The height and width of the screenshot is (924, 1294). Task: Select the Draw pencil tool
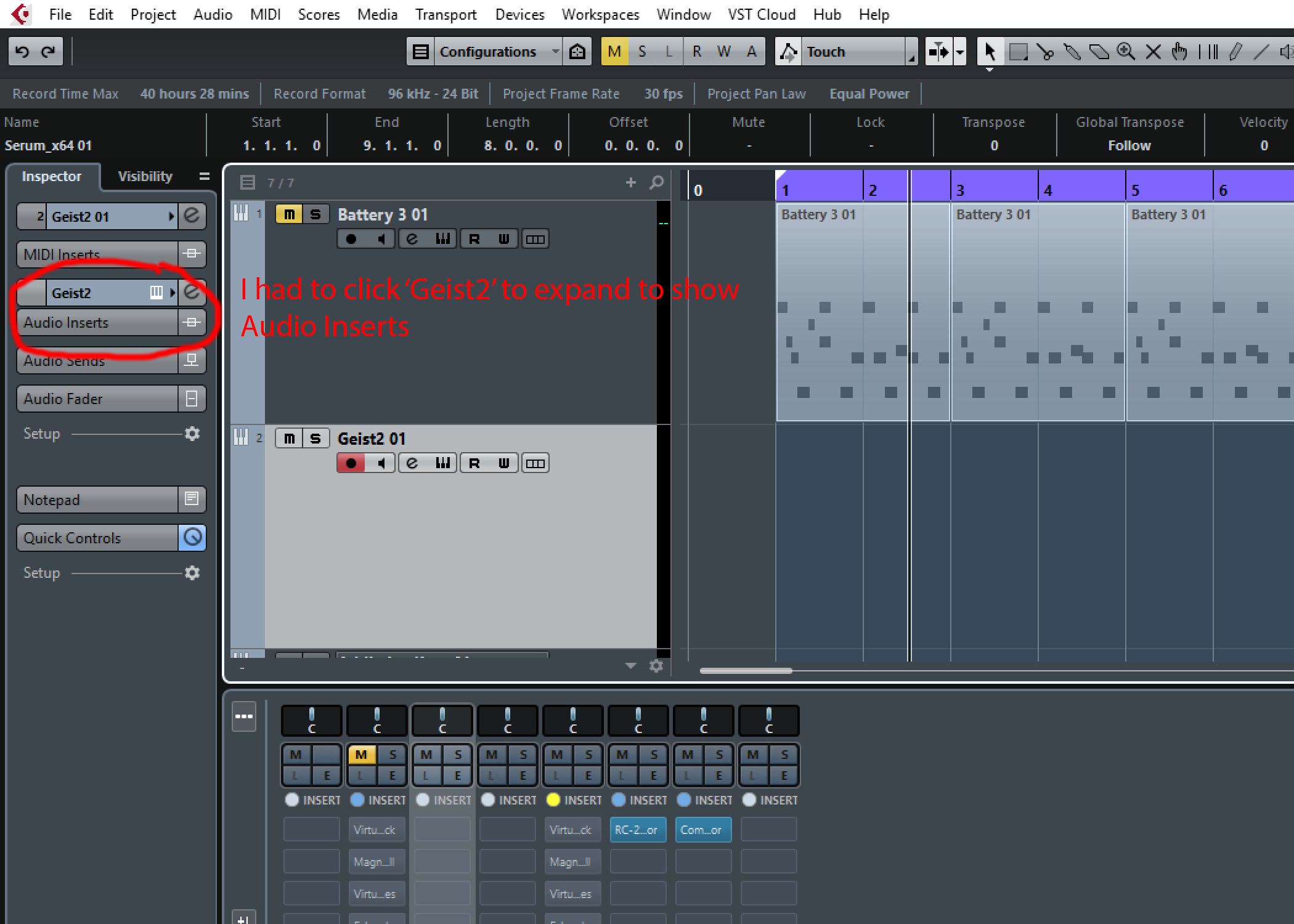[x=1235, y=52]
